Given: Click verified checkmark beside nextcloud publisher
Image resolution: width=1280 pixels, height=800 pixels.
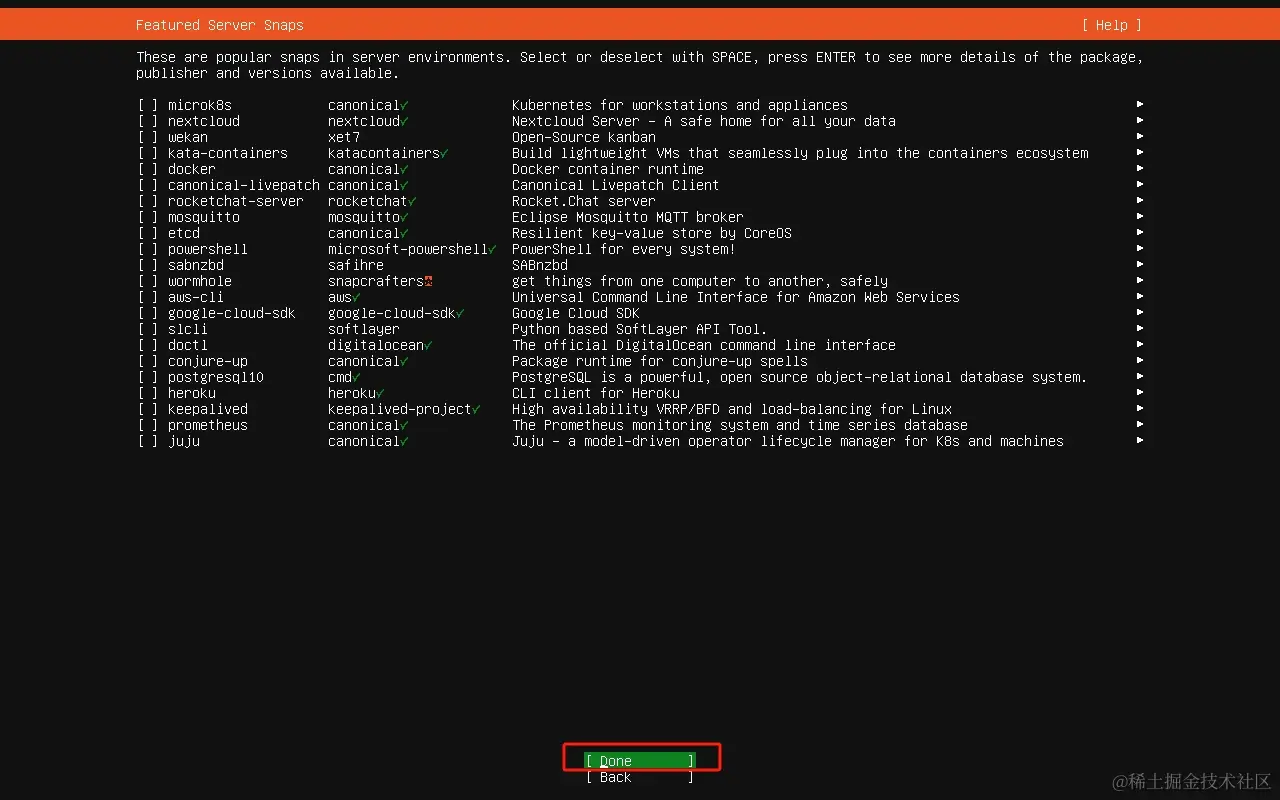Looking at the screenshot, I should pos(405,121).
